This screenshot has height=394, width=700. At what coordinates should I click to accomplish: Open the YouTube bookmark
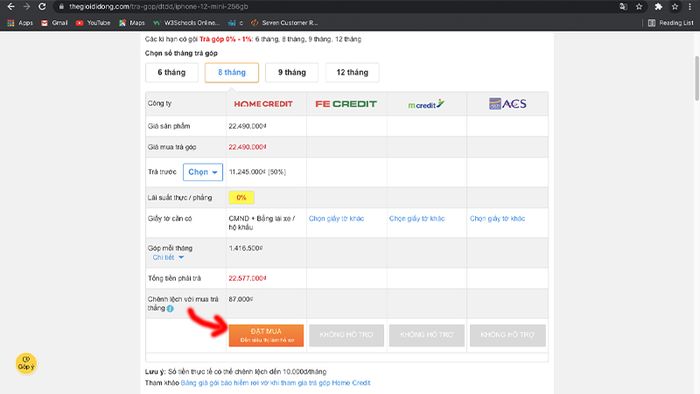(93, 23)
